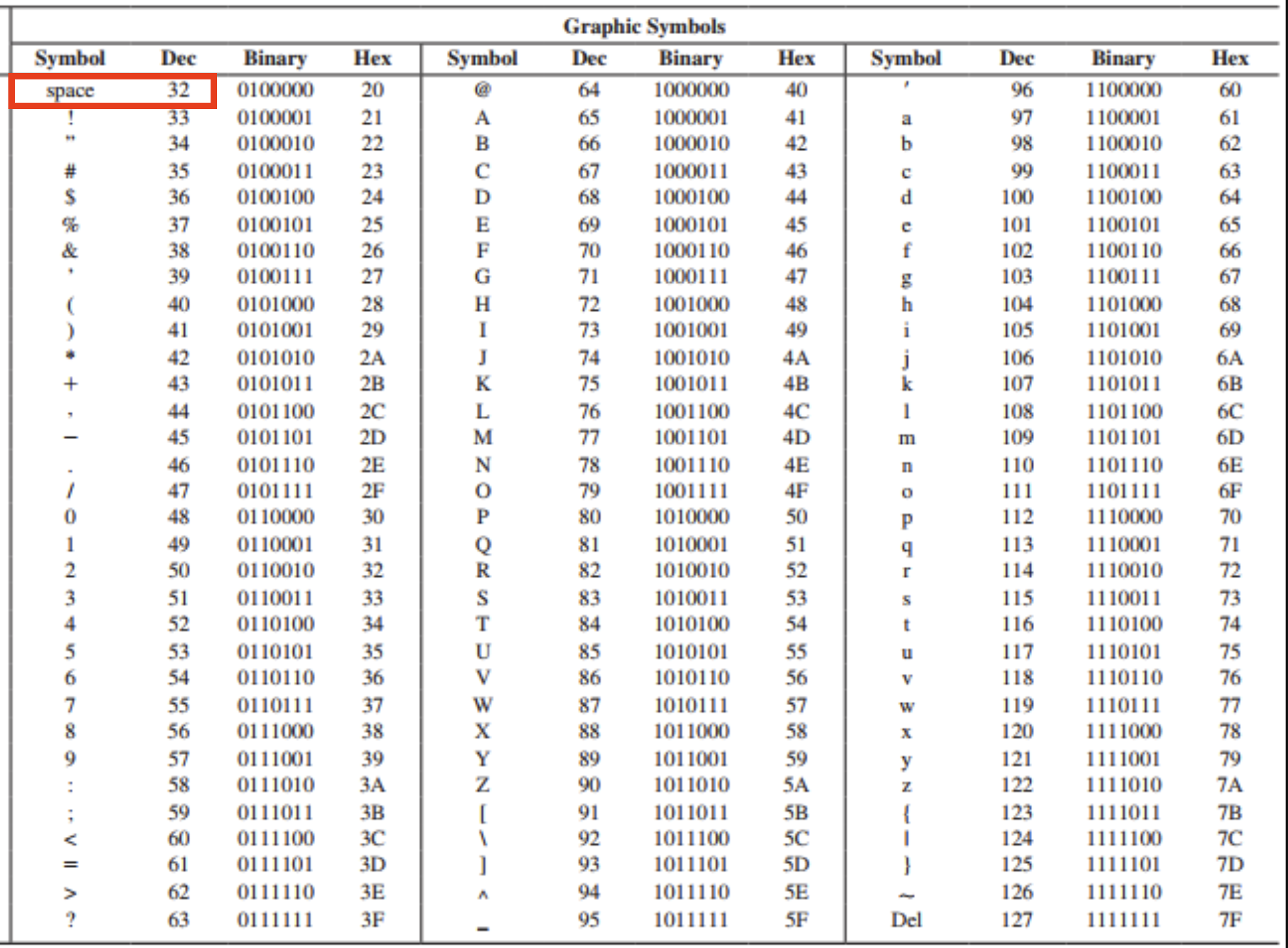Click the rightmost Hex column header
Image resolution: width=1288 pixels, height=948 pixels.
(x=1229, y=58)
